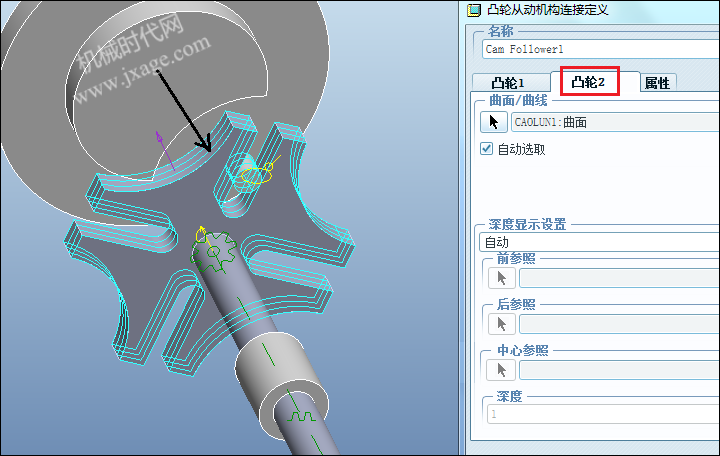
Task: Click the Cam Follower1 name field
Action: coord(601,49)
